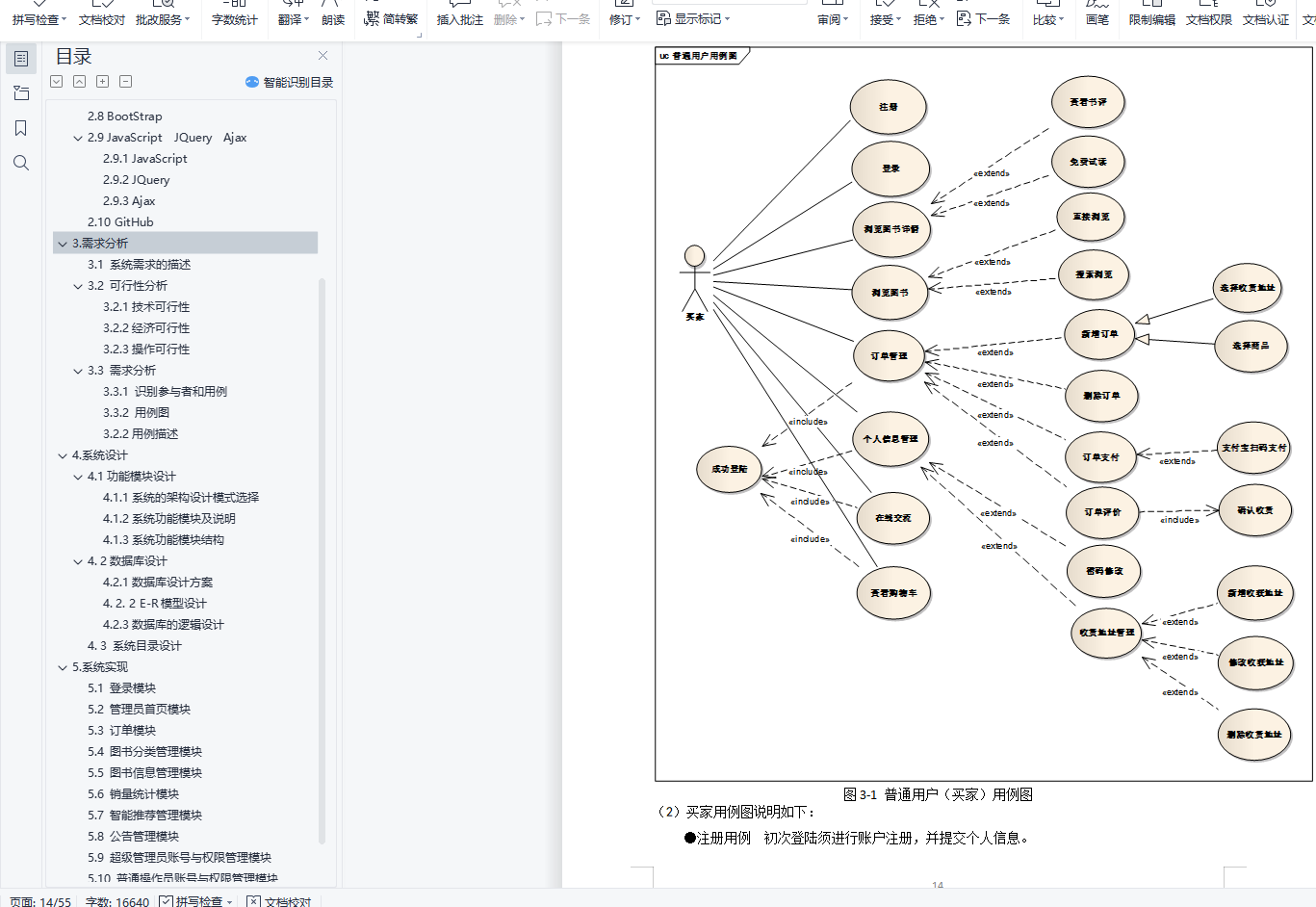Collapse the 3.3 需求分析 outline node
The image size is (1316, 907).
[x=78, y=371]
